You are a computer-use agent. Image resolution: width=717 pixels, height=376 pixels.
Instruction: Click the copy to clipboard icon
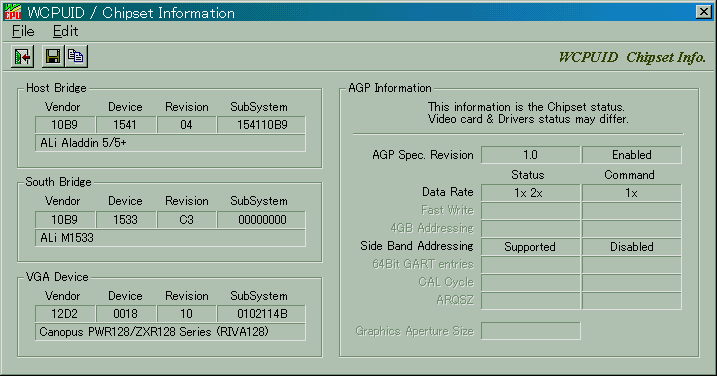76,57
